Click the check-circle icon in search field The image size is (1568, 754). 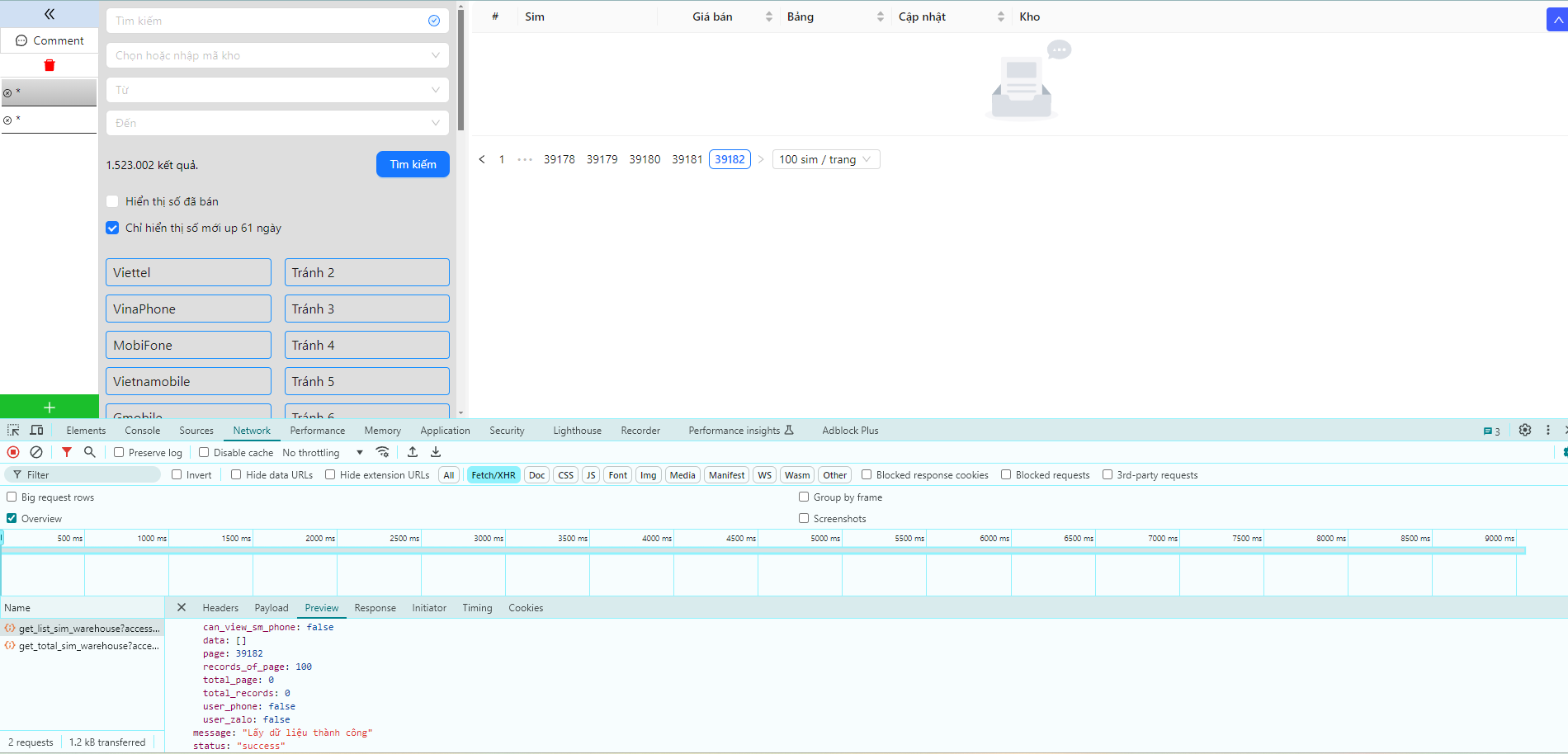click(x=434, y=21)
